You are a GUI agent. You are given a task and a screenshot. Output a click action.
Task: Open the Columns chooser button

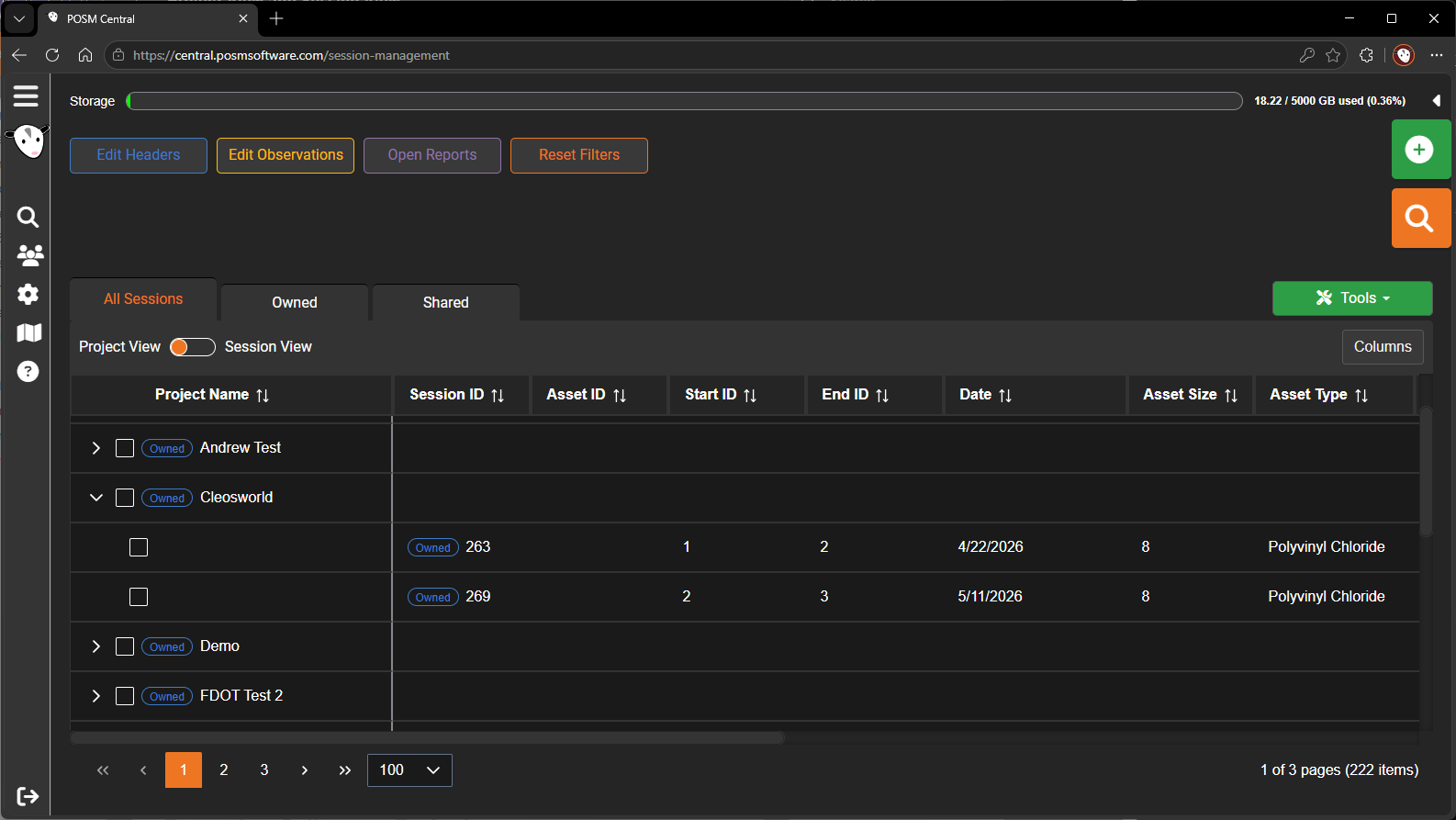pos(1383,347)
